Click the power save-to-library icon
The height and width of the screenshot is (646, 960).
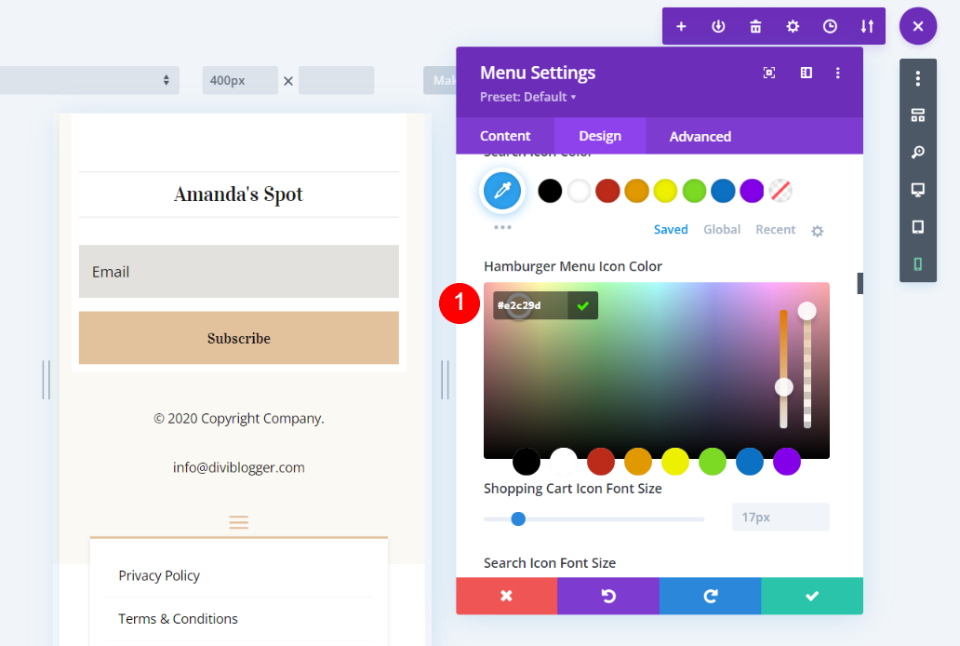718,26
